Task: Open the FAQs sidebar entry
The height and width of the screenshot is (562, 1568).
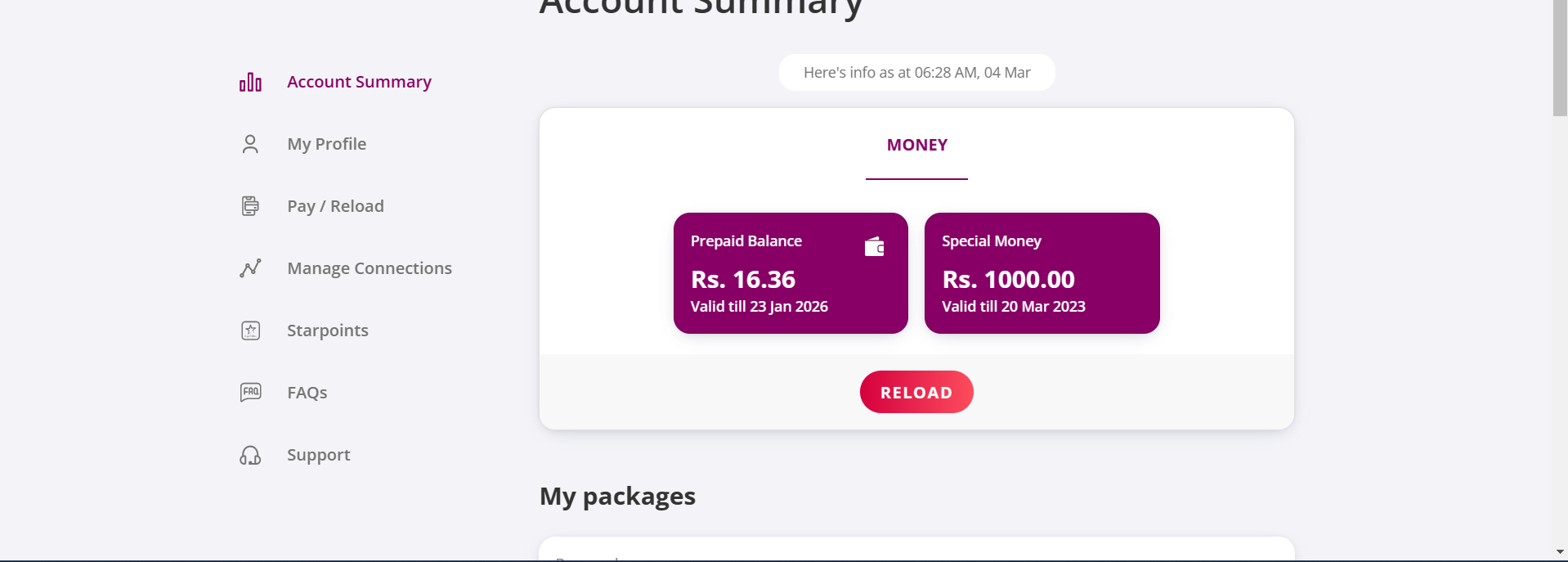Action: [307, 393]
